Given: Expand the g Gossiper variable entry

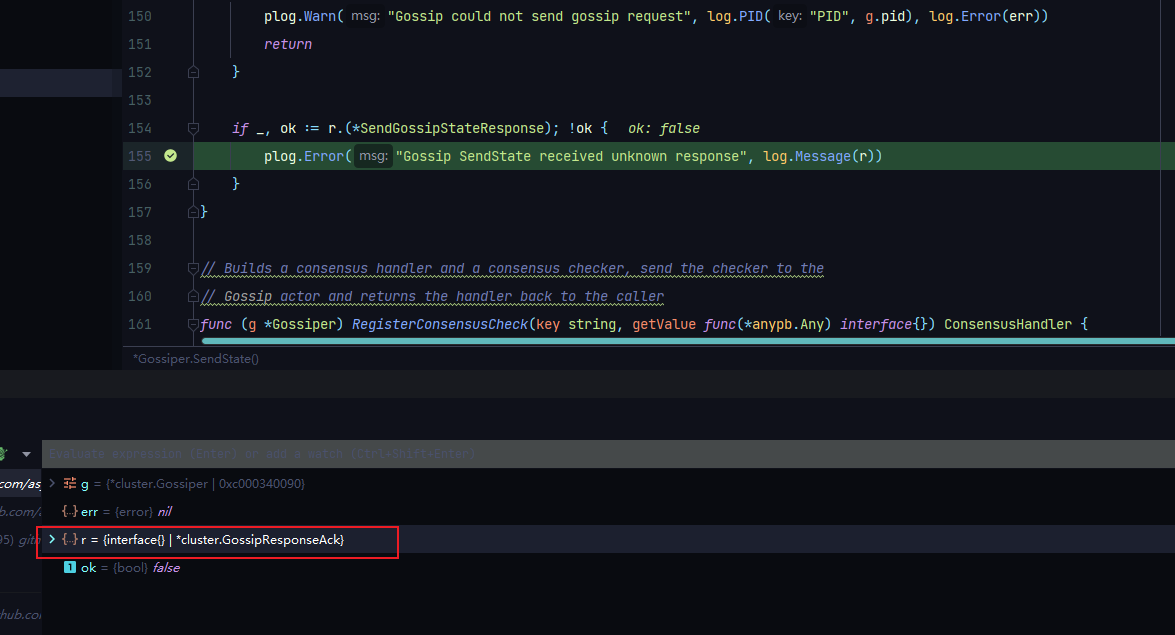Looking at the screenshot, I should (52, 482).
